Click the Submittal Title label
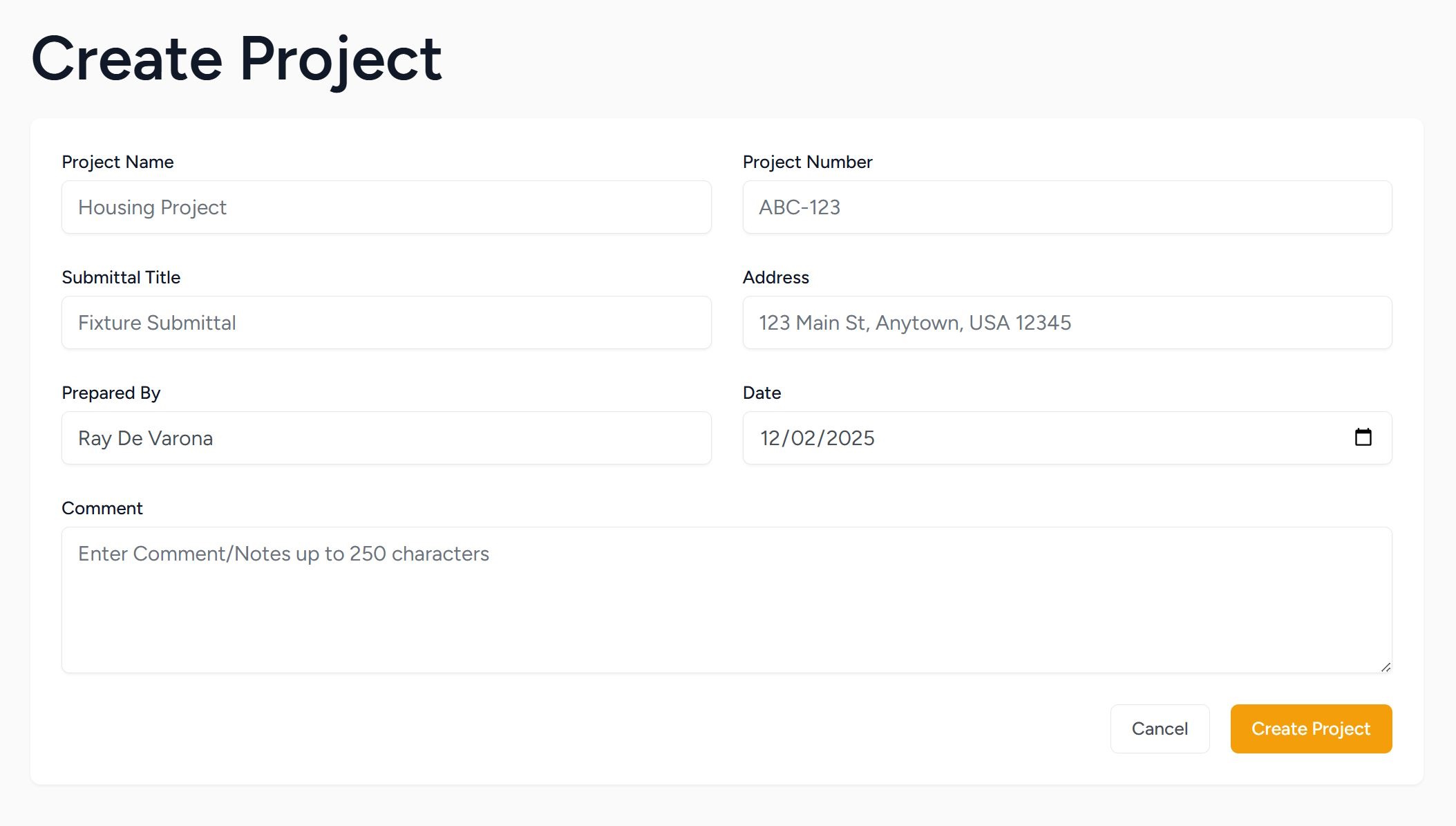This screenshot has width=1456, height=826. point(121,277)
